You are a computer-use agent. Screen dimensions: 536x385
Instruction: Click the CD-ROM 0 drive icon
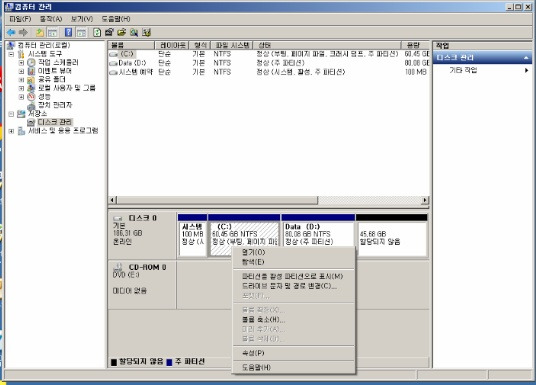[x=118, y=267]
